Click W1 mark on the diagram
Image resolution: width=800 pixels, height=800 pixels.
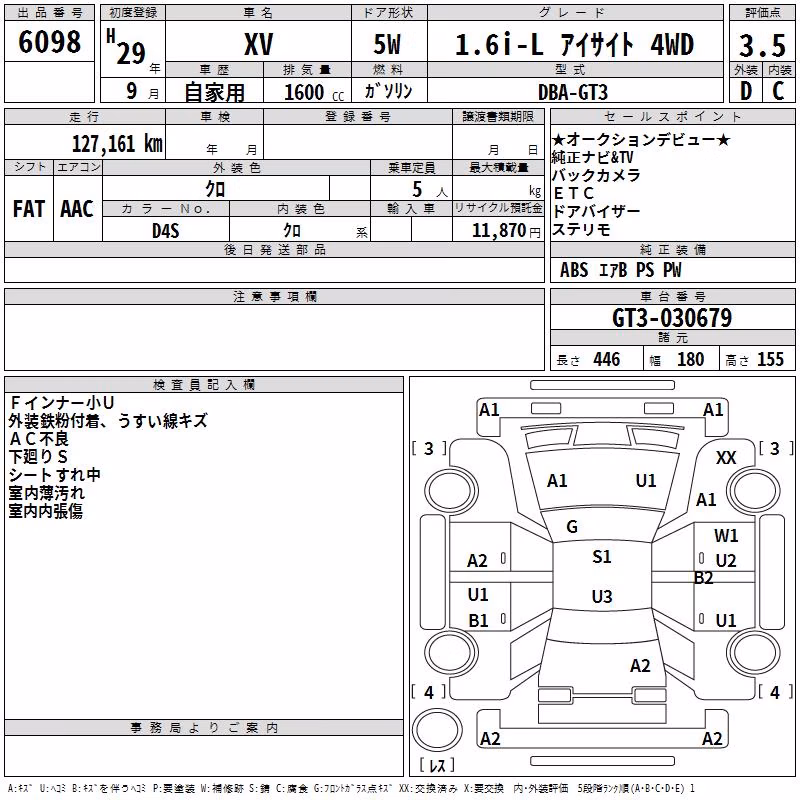coord(726,536)
